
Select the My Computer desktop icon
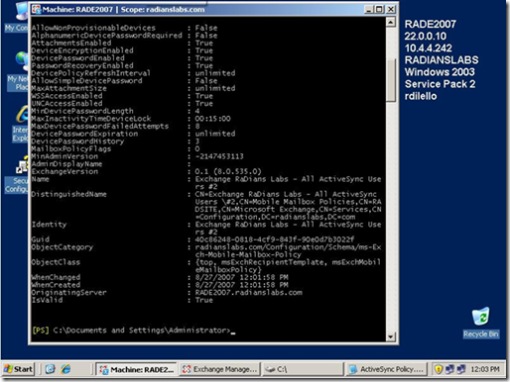[x=17, y=17]
